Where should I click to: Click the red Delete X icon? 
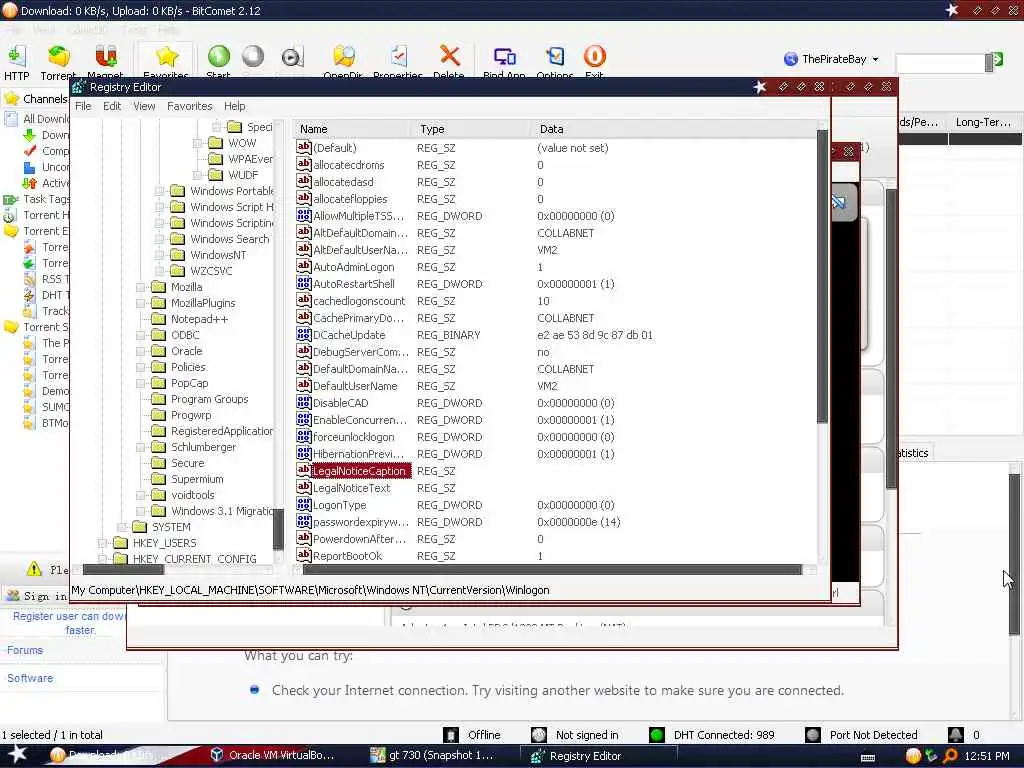(449, 56)
